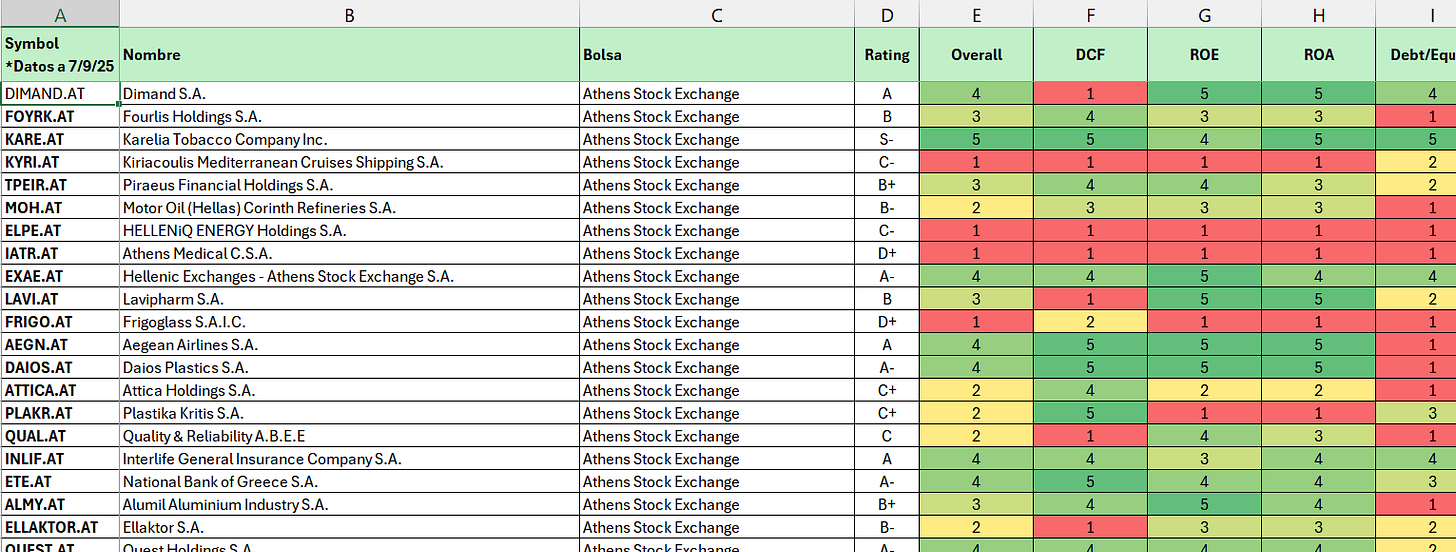Click the Plastika Kritis S.A. cell
The height and width of the screenshot is (552, 1456).
click(349, 413)
